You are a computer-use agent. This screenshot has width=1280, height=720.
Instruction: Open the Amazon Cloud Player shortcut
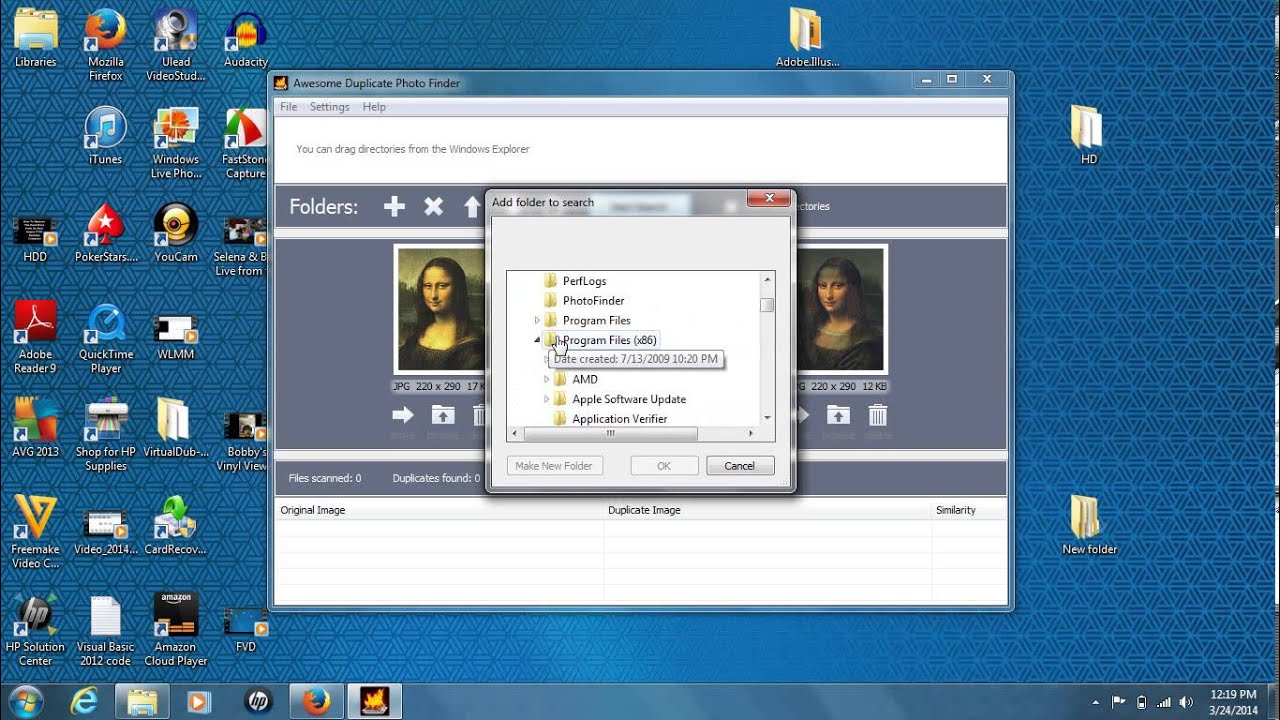176,631
